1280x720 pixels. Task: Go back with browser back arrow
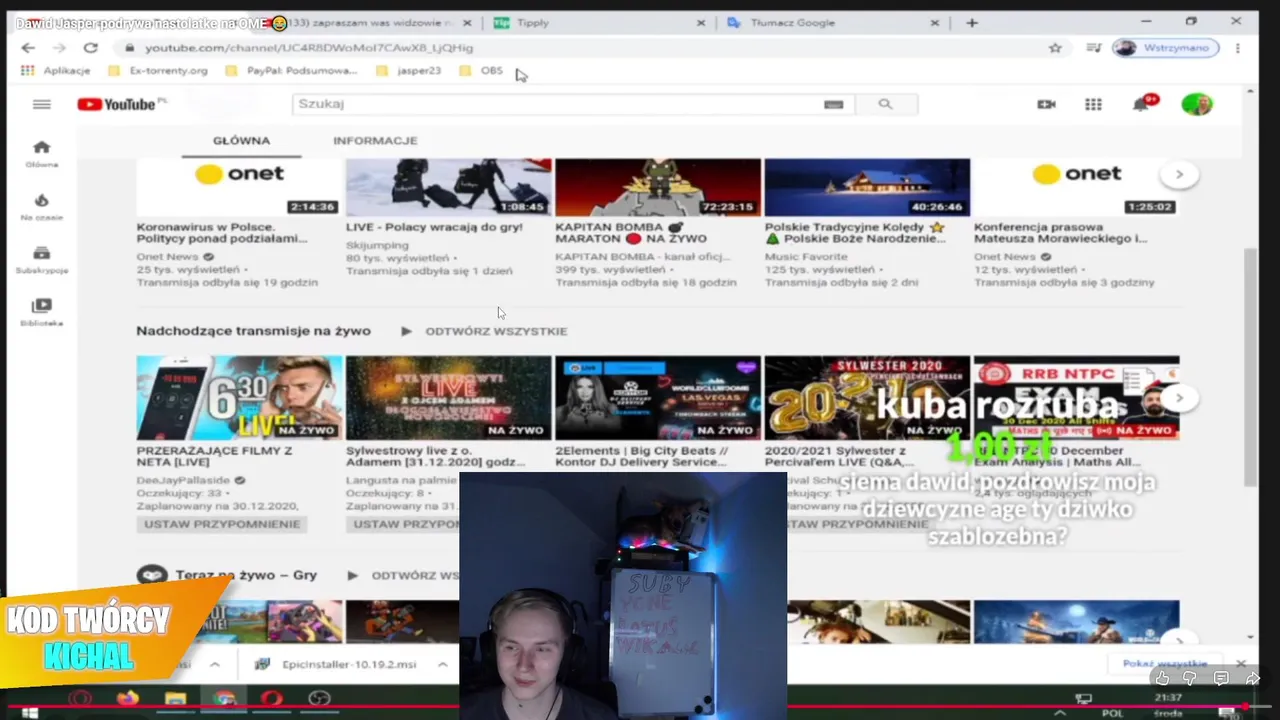[x=27, y=48]
